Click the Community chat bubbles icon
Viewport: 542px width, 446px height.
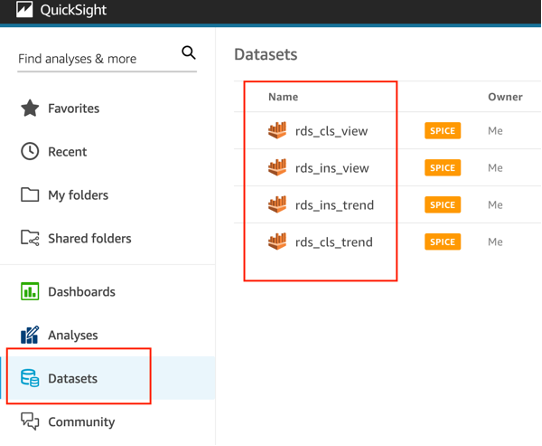[x=30, y=421]
